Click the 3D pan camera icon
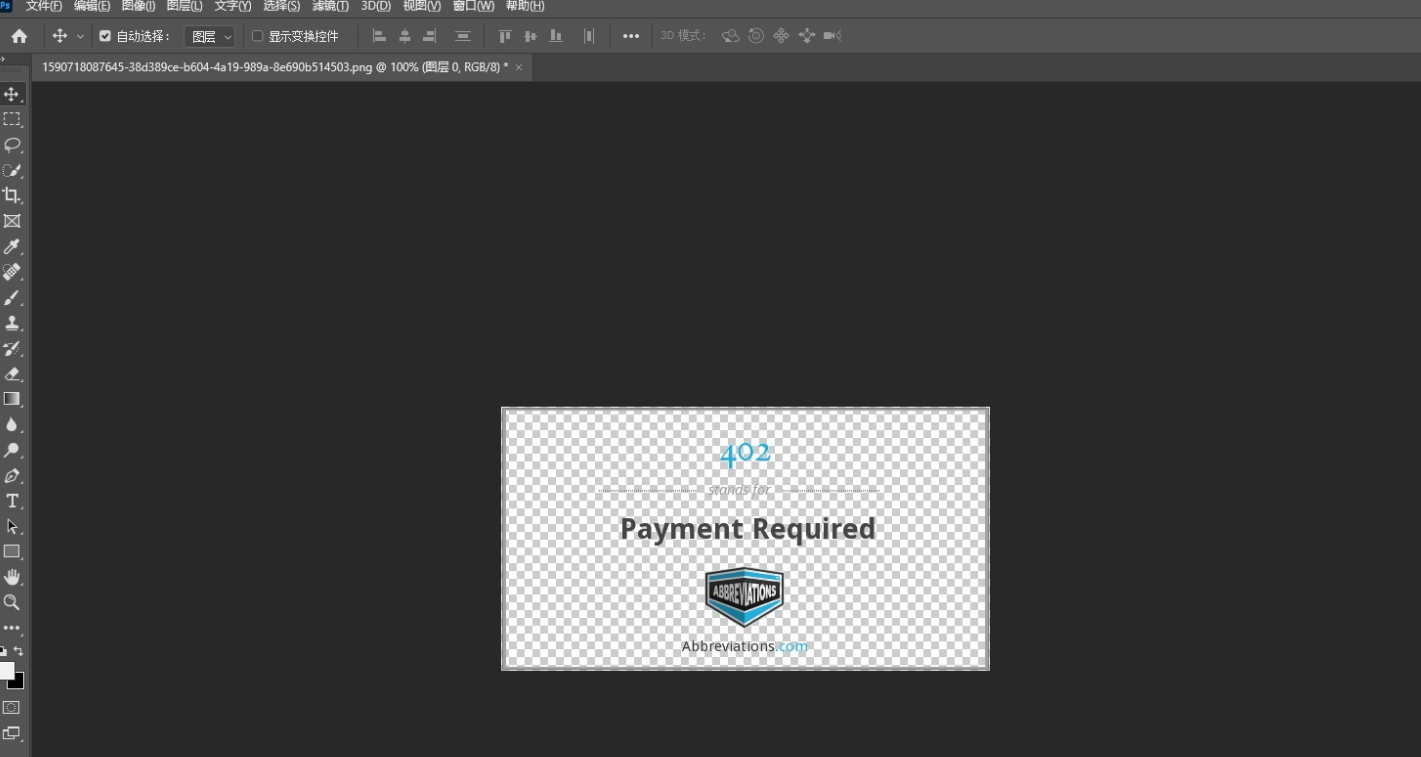This screenshot has height=757, width=1421. [x=781, y=36]
